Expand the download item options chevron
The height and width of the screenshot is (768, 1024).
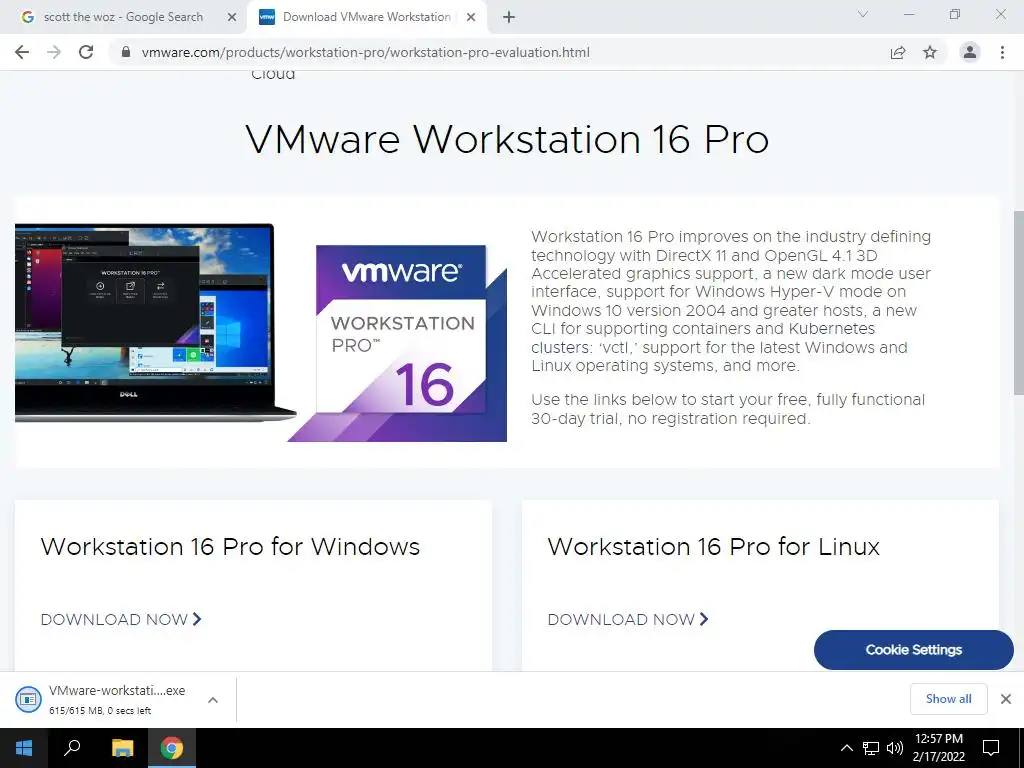[x=213, y=699]
